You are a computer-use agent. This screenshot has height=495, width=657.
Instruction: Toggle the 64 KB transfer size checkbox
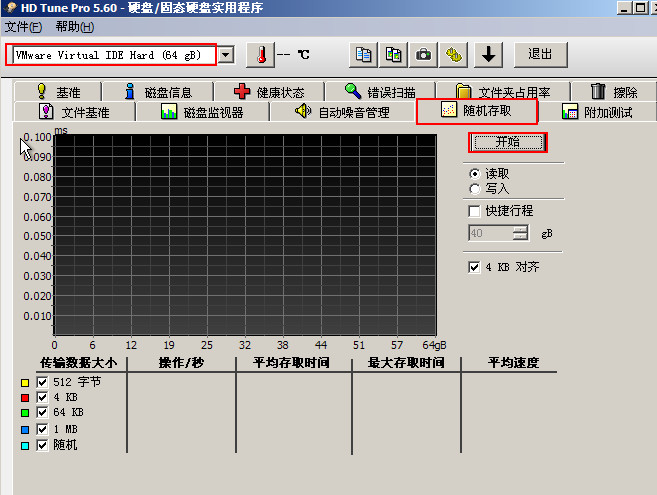point(42,413)
